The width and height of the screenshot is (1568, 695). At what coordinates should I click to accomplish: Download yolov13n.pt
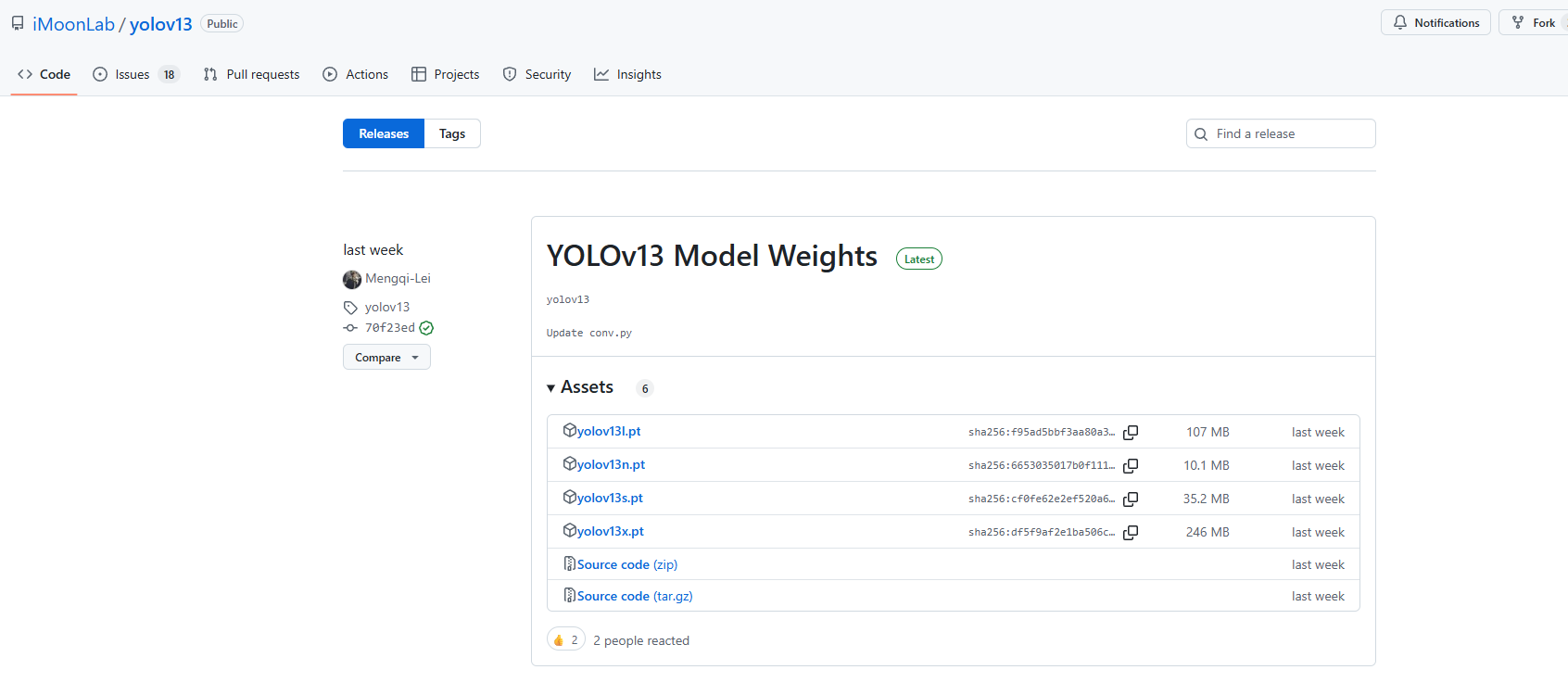tap(611, 464)
